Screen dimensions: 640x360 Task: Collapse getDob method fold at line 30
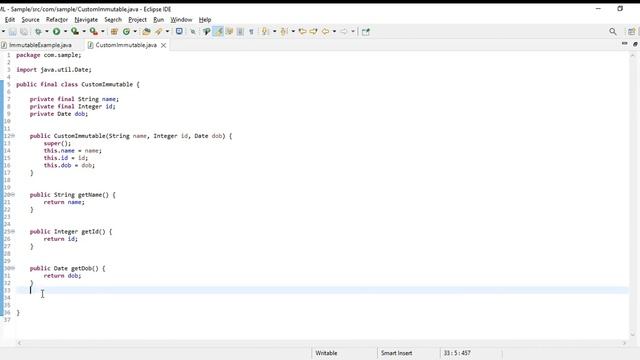[13, 268]
